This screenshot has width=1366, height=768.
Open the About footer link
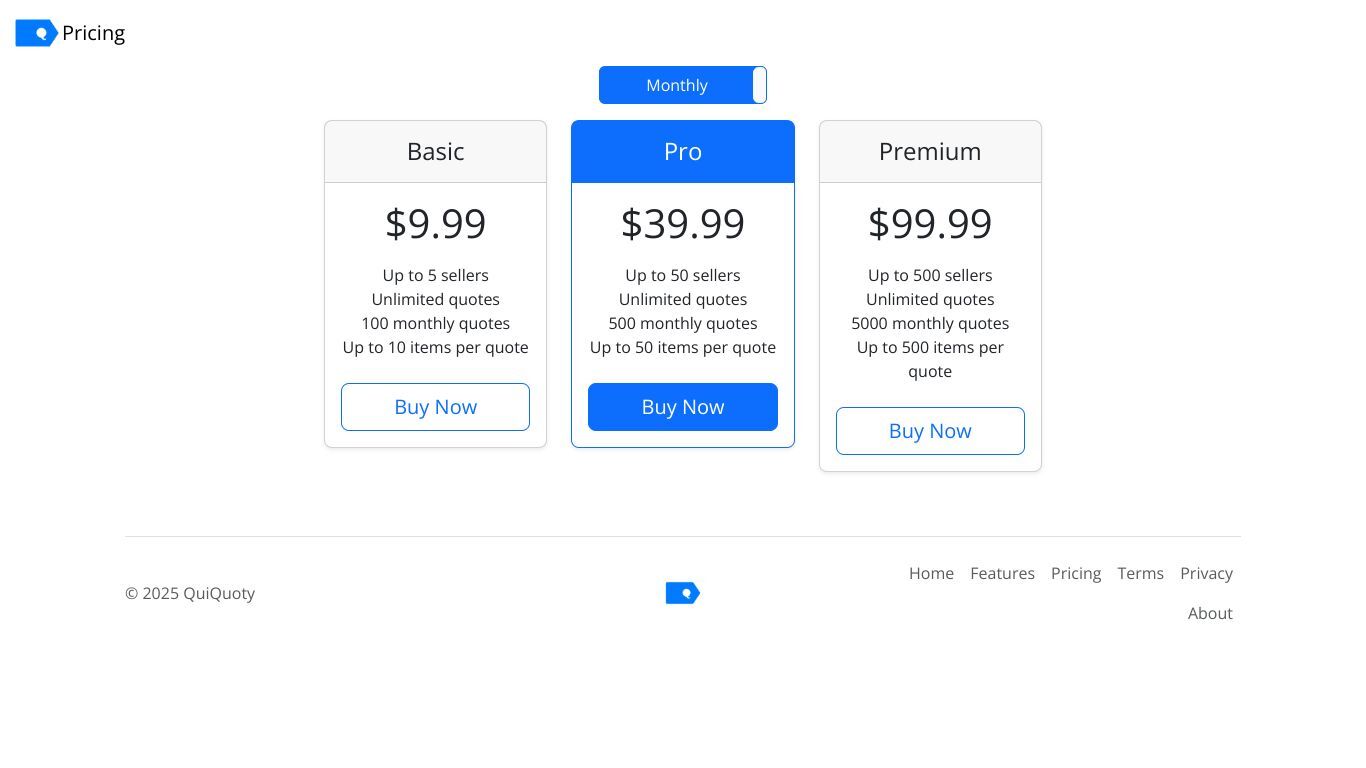1210,613
